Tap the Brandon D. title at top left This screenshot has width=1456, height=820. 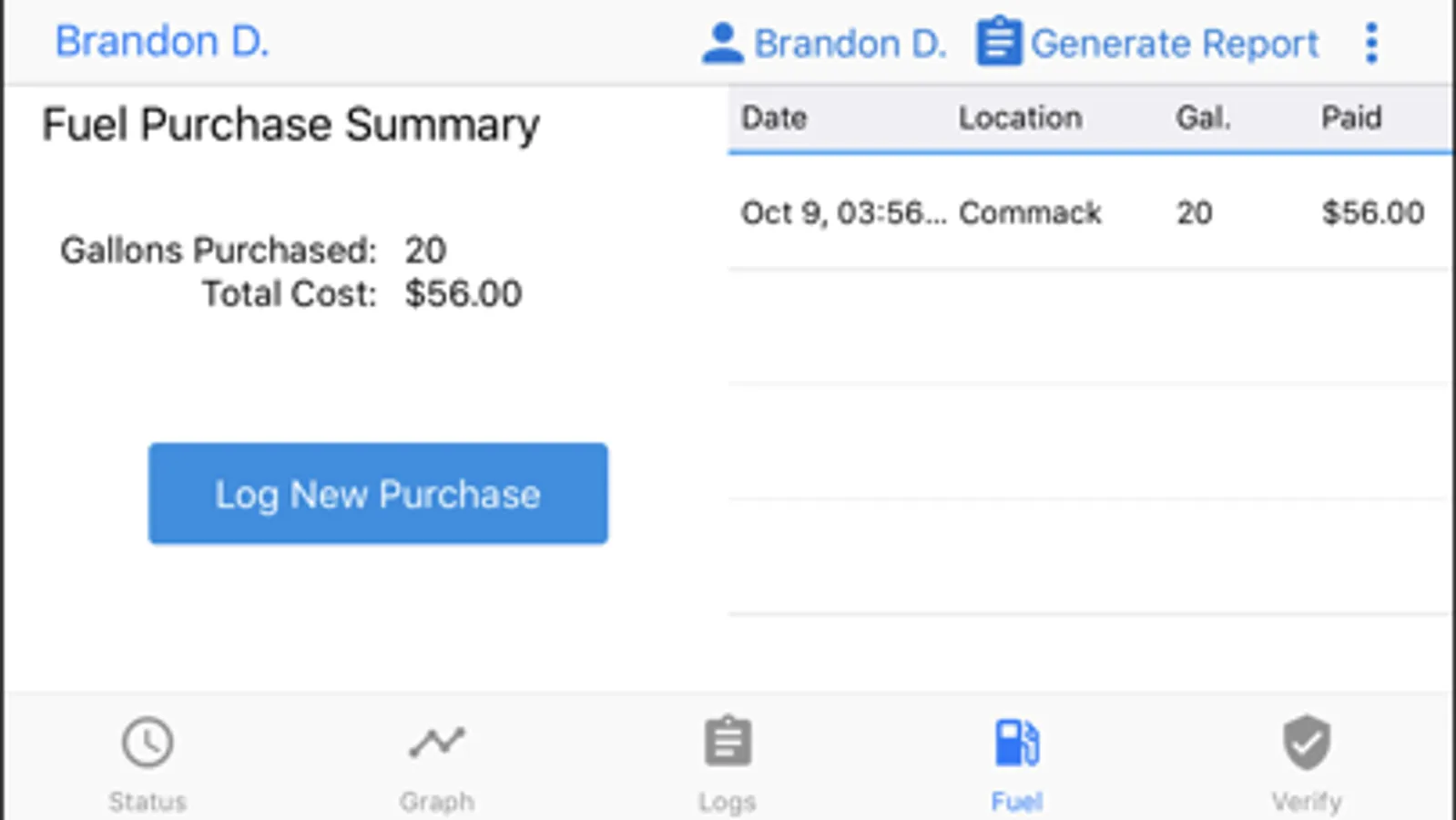tap(162, 41)
